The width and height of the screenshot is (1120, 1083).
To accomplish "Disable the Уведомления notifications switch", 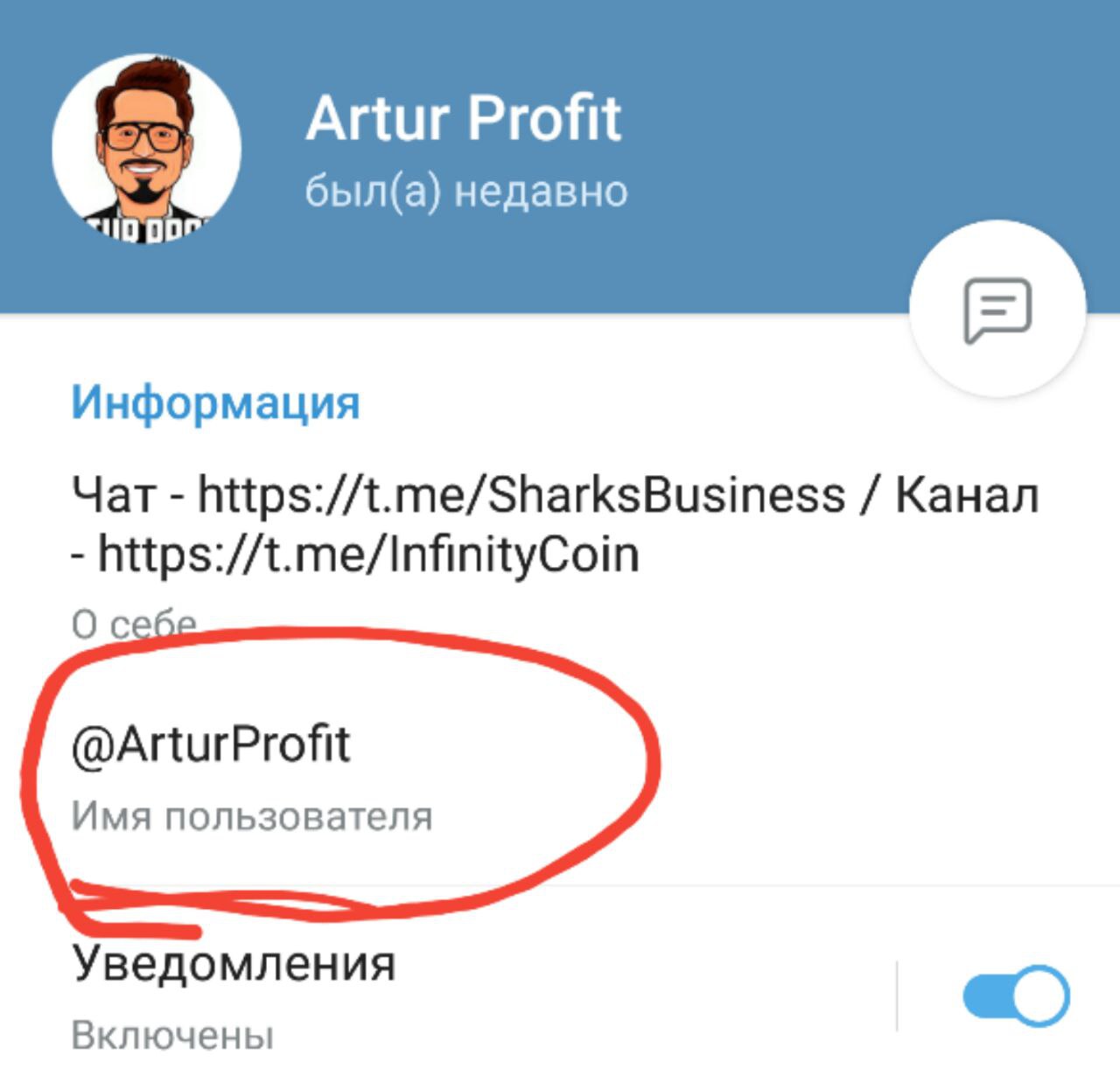I will click(1016, 996).
